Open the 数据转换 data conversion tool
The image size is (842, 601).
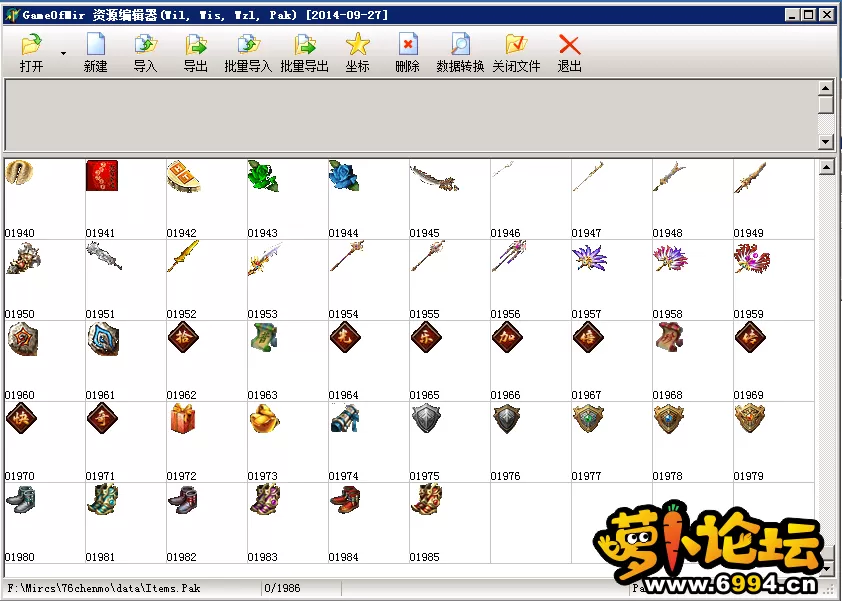point(460,52)
